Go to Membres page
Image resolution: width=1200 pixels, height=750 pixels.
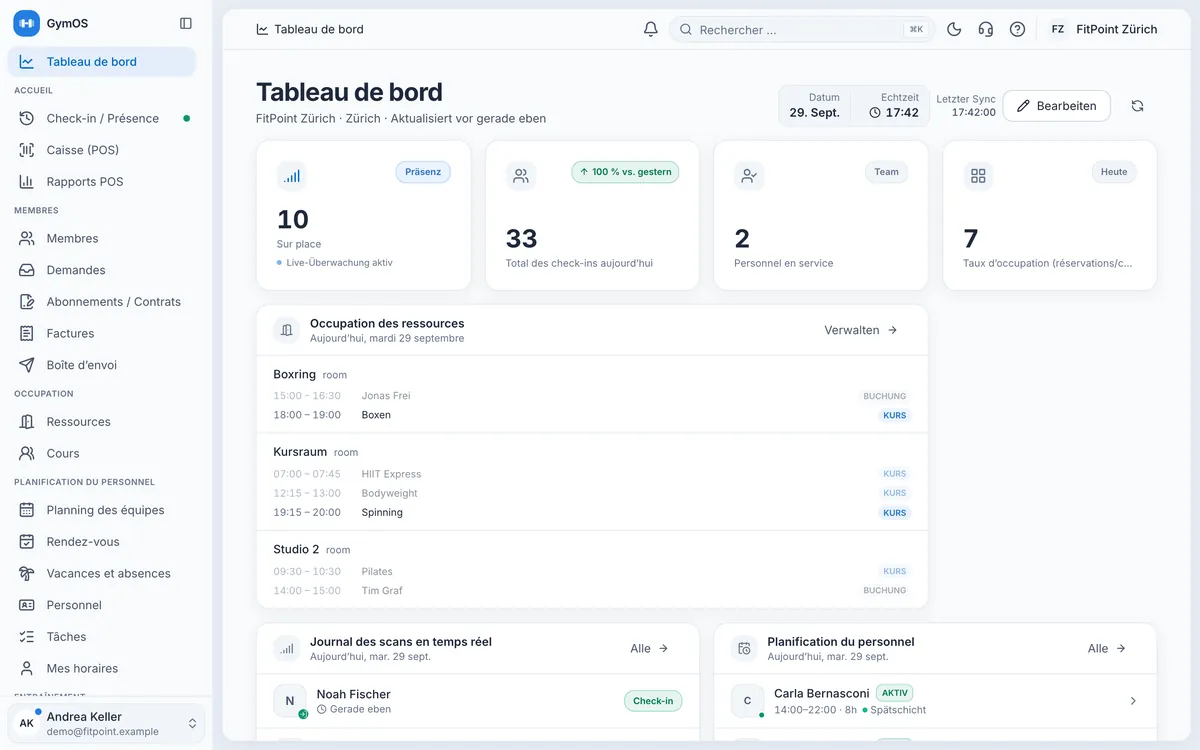(102, 238)
